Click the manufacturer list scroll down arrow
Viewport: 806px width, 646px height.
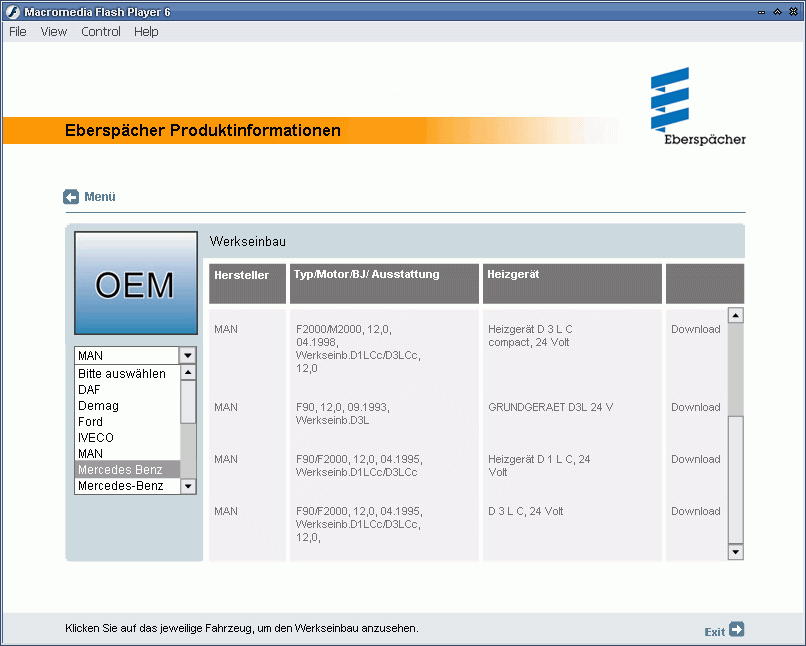[188, 486]
